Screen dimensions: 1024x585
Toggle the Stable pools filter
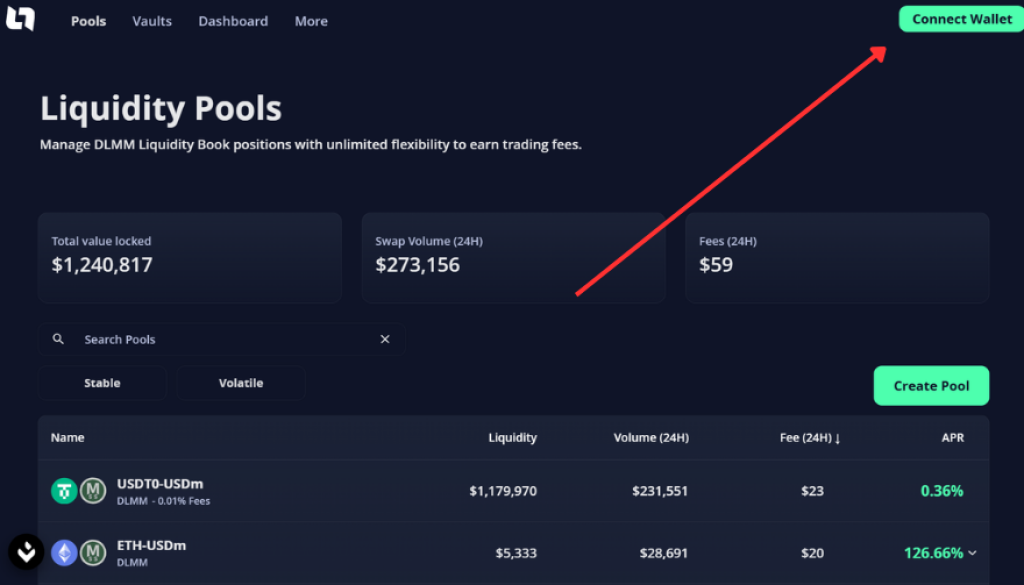(x=101, y=382)
